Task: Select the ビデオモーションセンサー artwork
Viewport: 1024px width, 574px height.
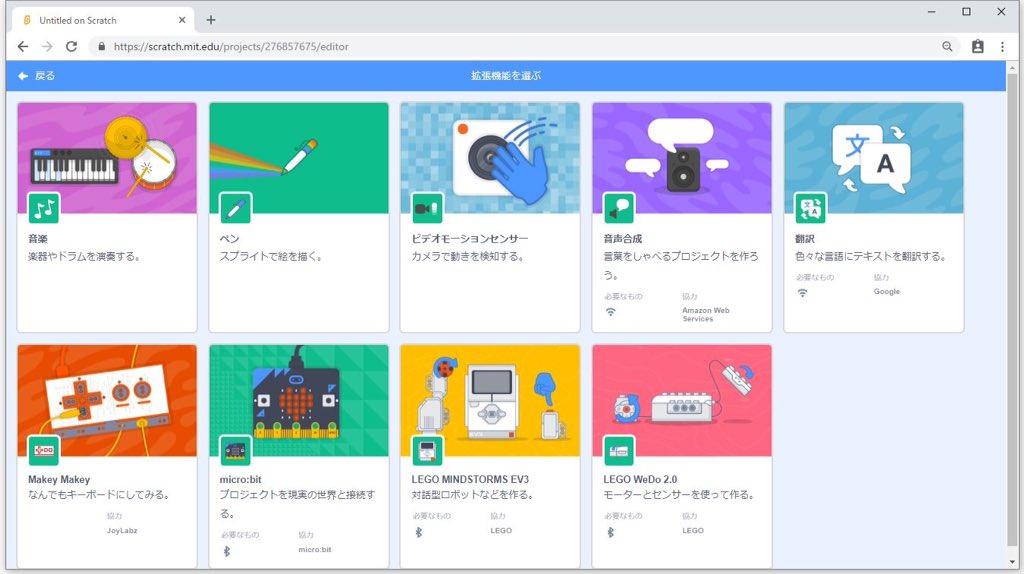Action: point(490,158)
